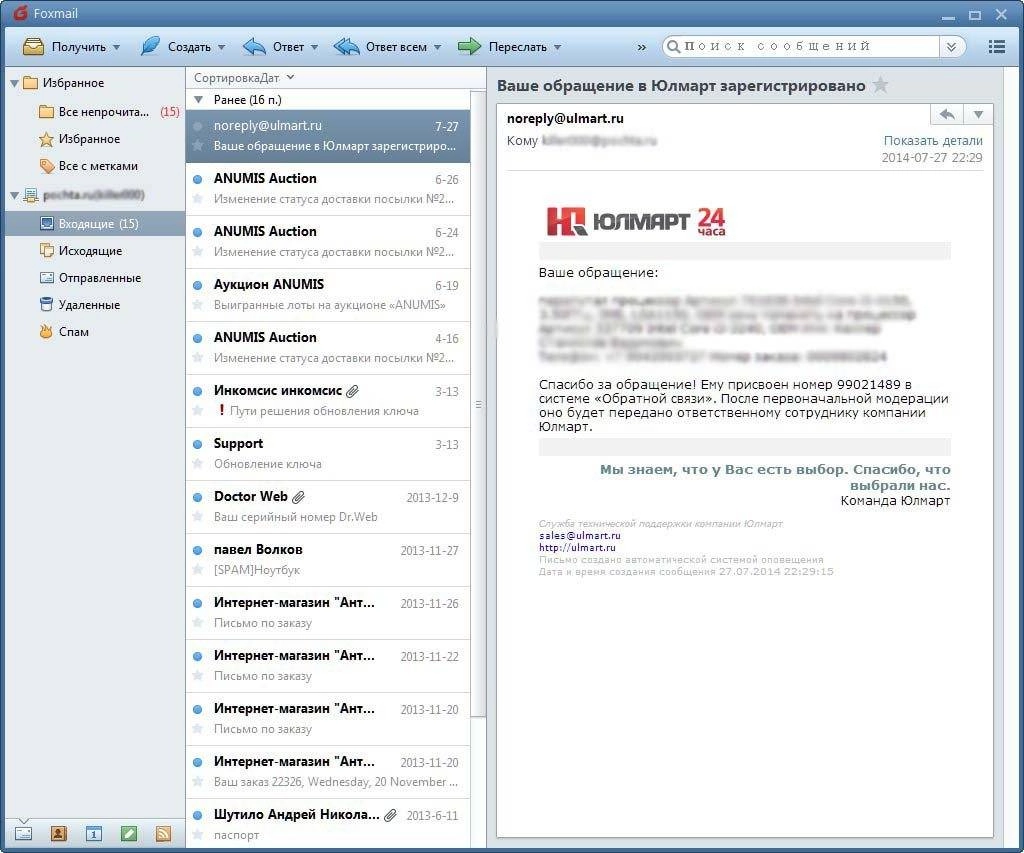Open message actions dropdown in header
Viewport: 1024px width, 853px height.
(x=978, y=114)
